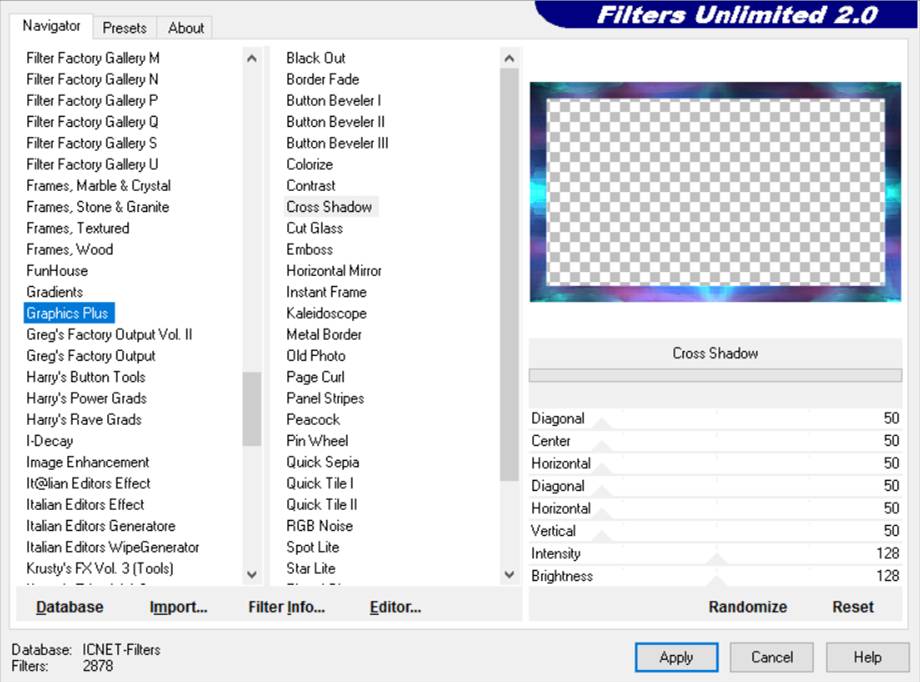Select Filter Factory Gallery U
Screen dimensions: 920x682
[x=92, y=164]
